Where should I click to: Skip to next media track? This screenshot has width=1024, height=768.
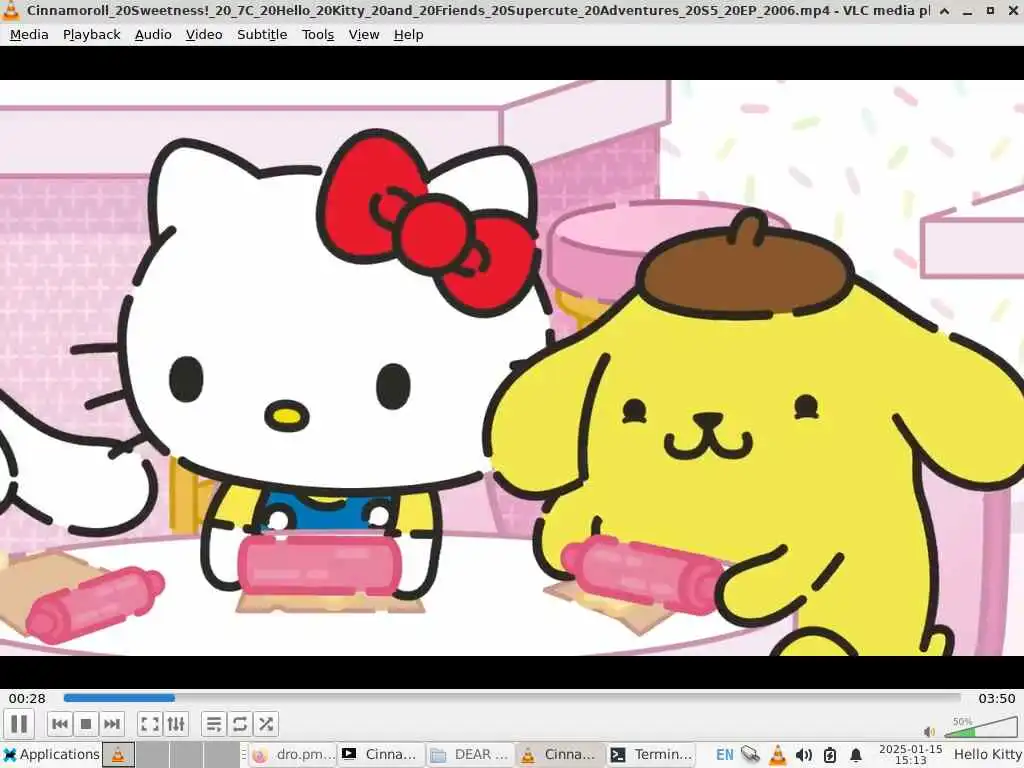[112, 724]
